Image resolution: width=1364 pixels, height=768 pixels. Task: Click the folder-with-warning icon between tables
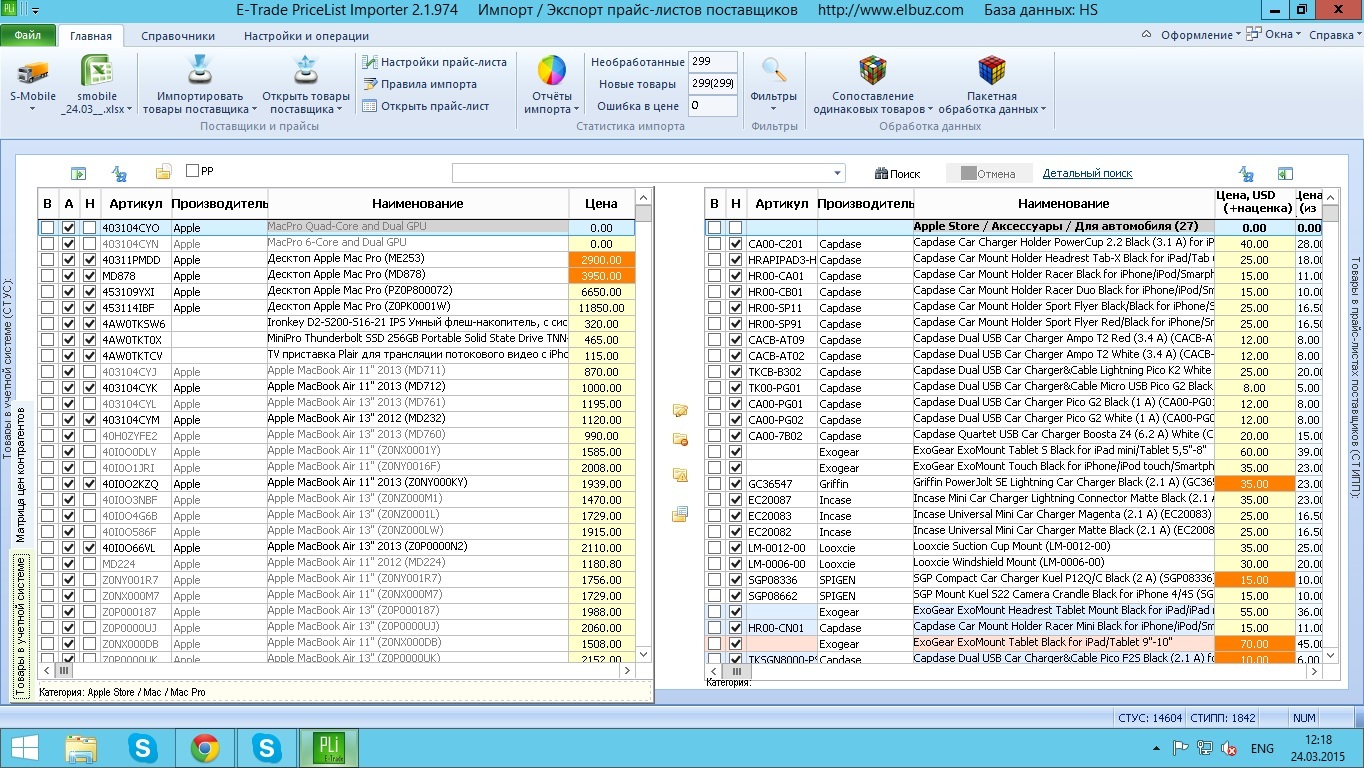(680, 475)
